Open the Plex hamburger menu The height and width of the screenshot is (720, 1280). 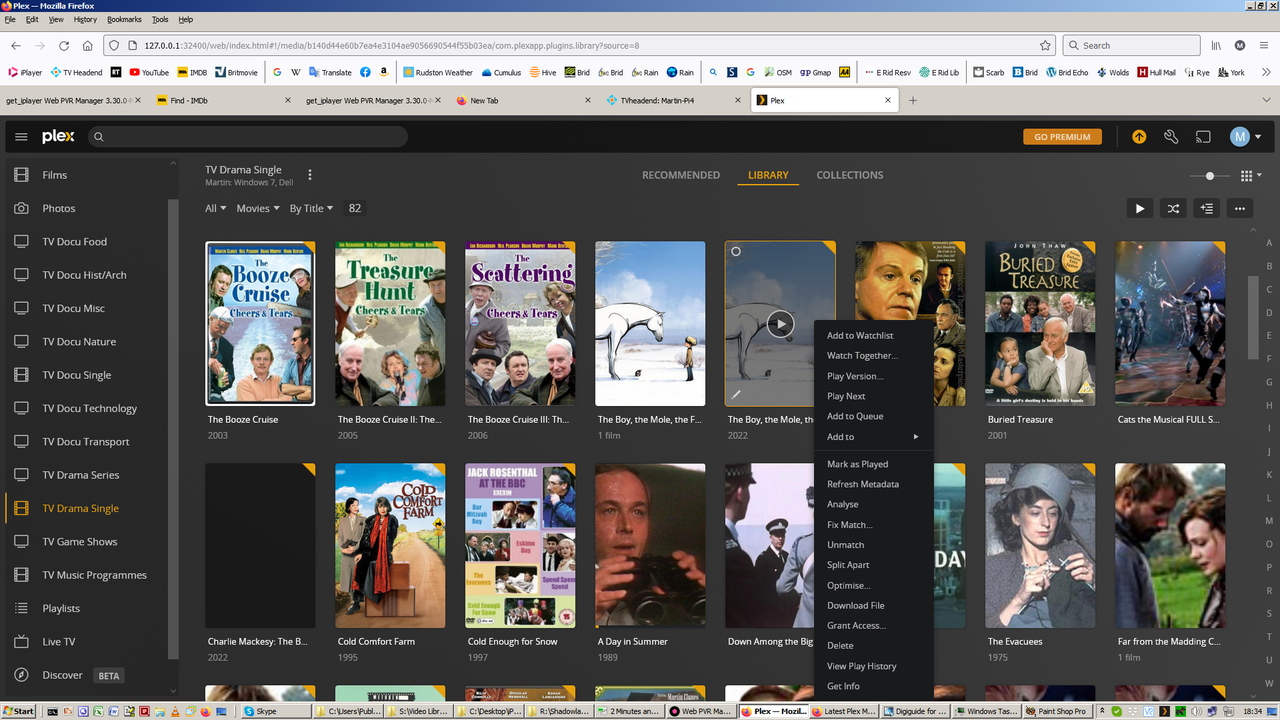21,137
